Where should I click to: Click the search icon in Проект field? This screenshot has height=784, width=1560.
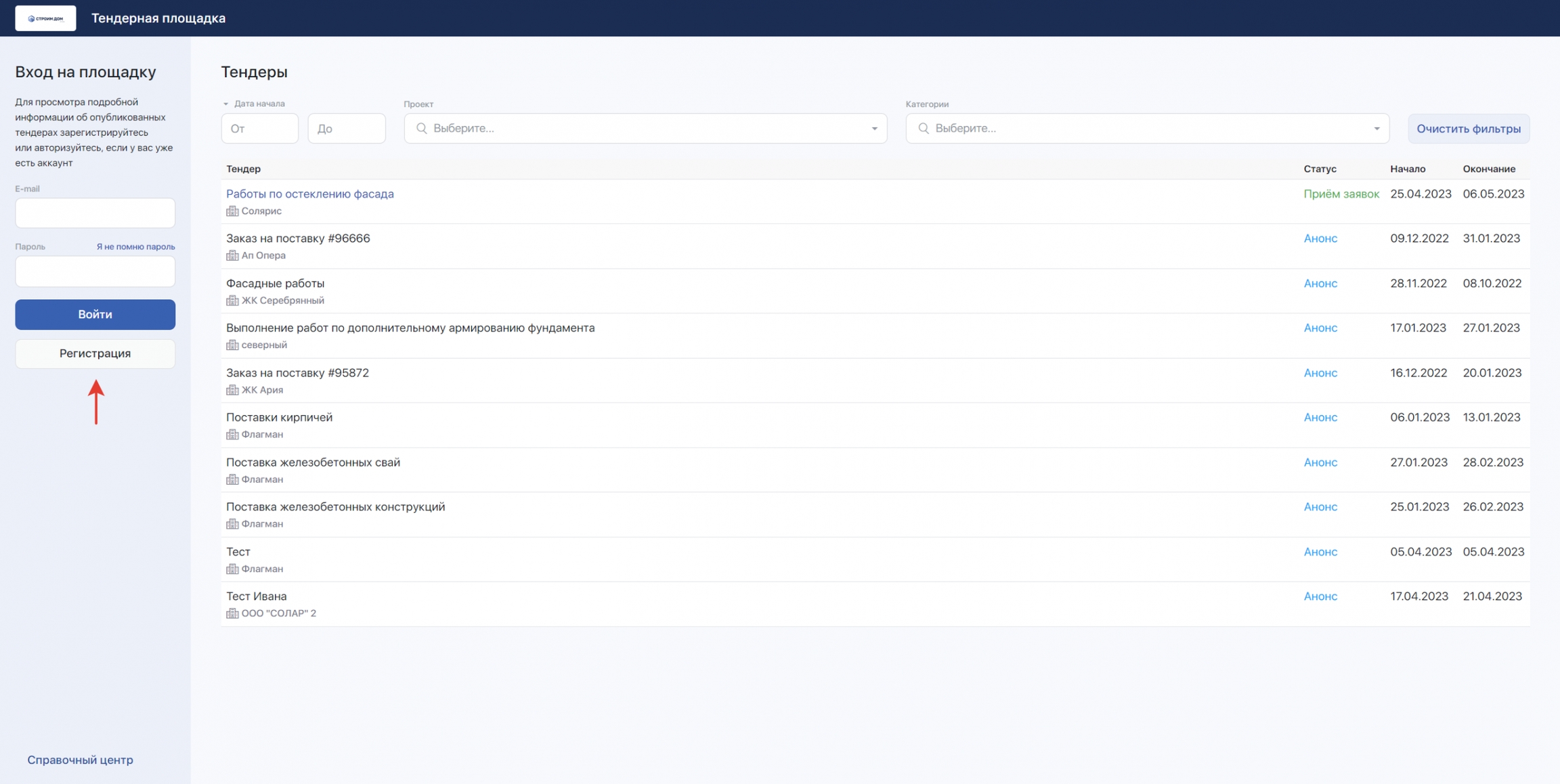pos(421,129)
